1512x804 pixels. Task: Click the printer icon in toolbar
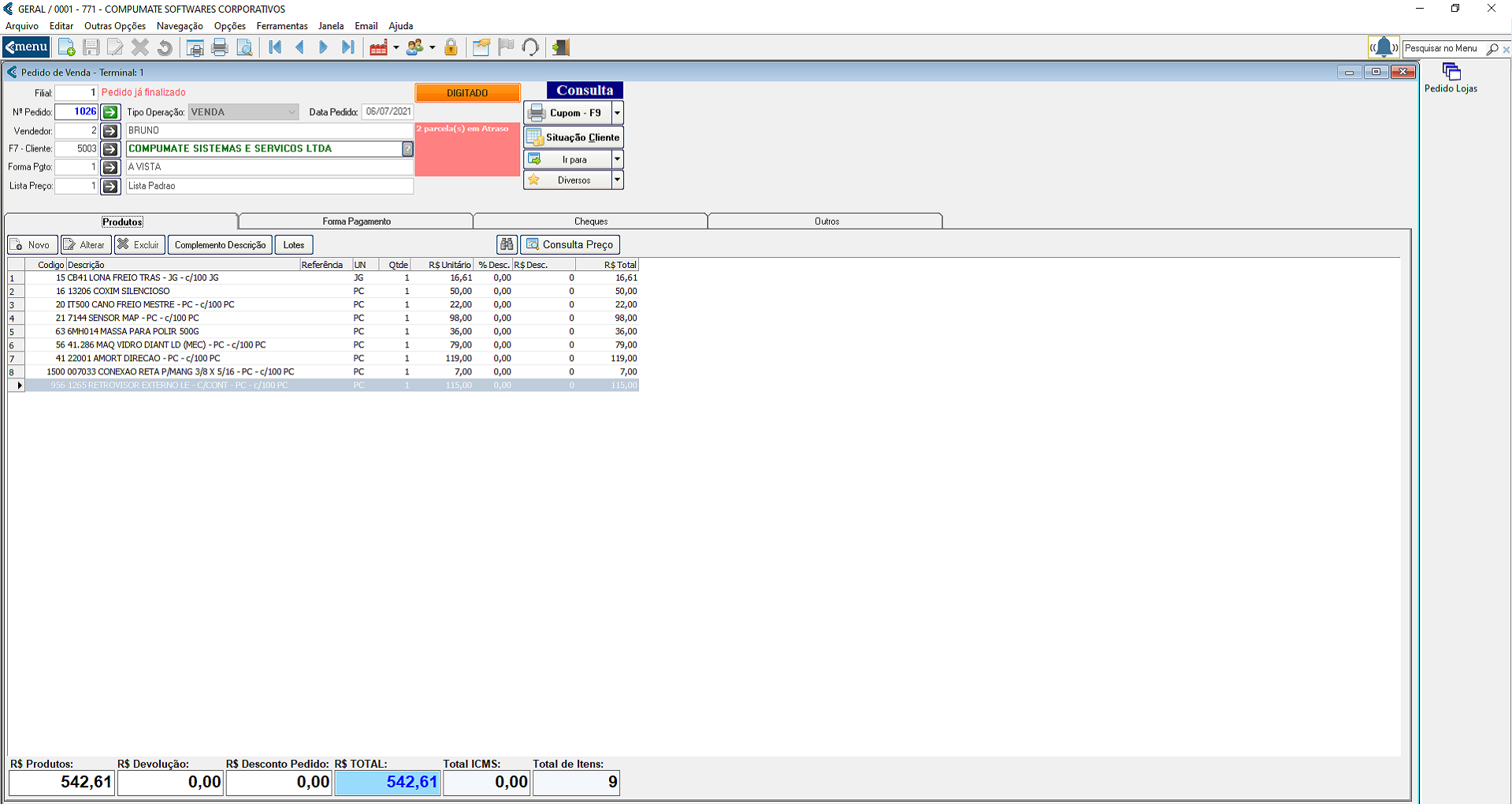(x=220, y=48)
